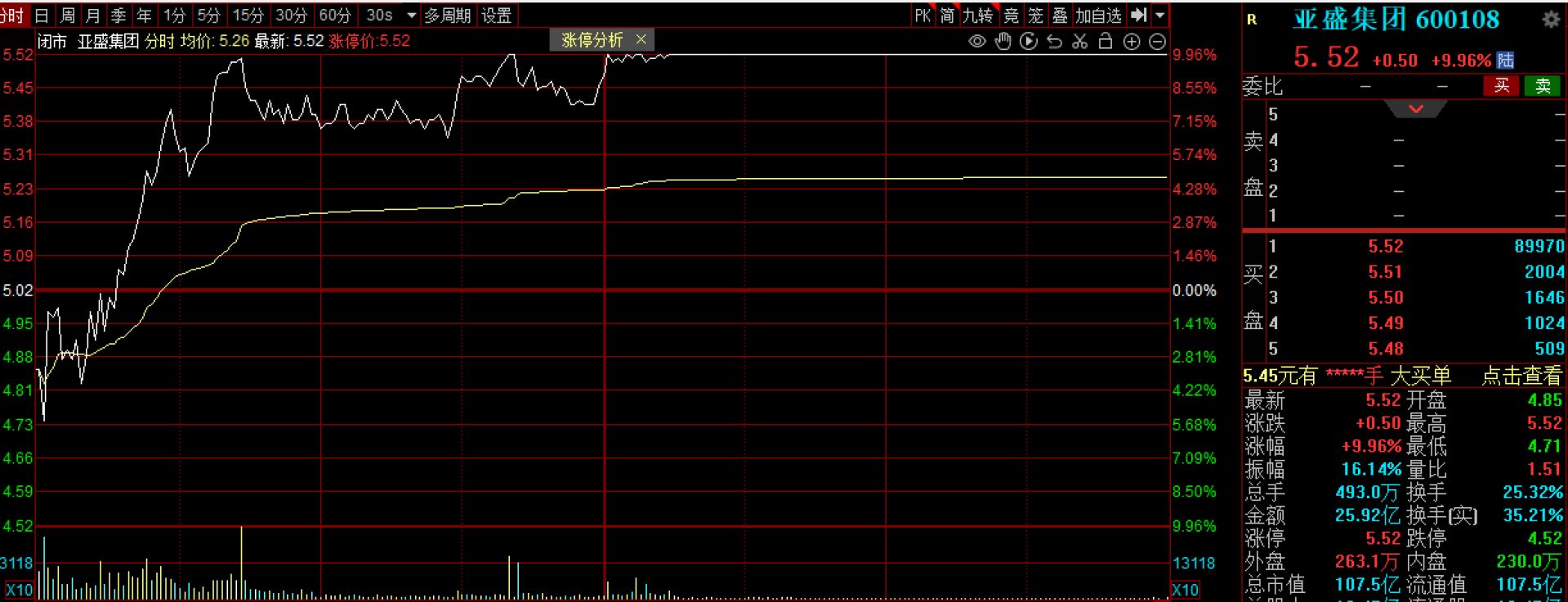Image resolution: width=1568 pixels, height=602 pixels.
Task: Click the replay playback icon
Action: 1029,42
